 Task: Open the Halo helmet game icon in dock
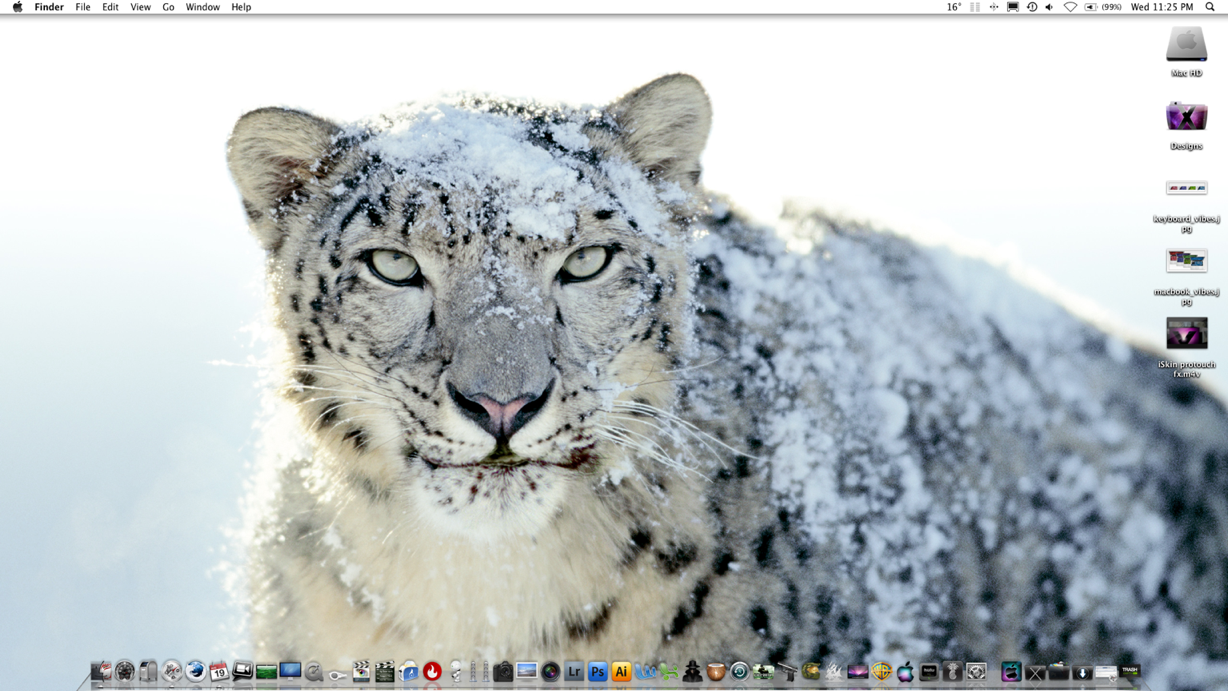[811, 671]
